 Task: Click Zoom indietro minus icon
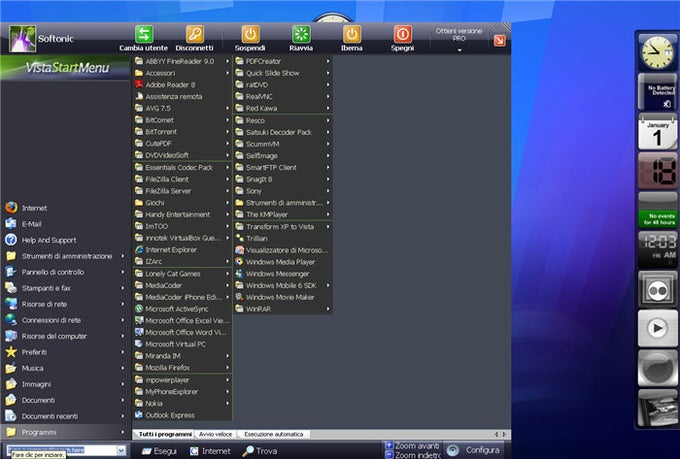point(389,455)
